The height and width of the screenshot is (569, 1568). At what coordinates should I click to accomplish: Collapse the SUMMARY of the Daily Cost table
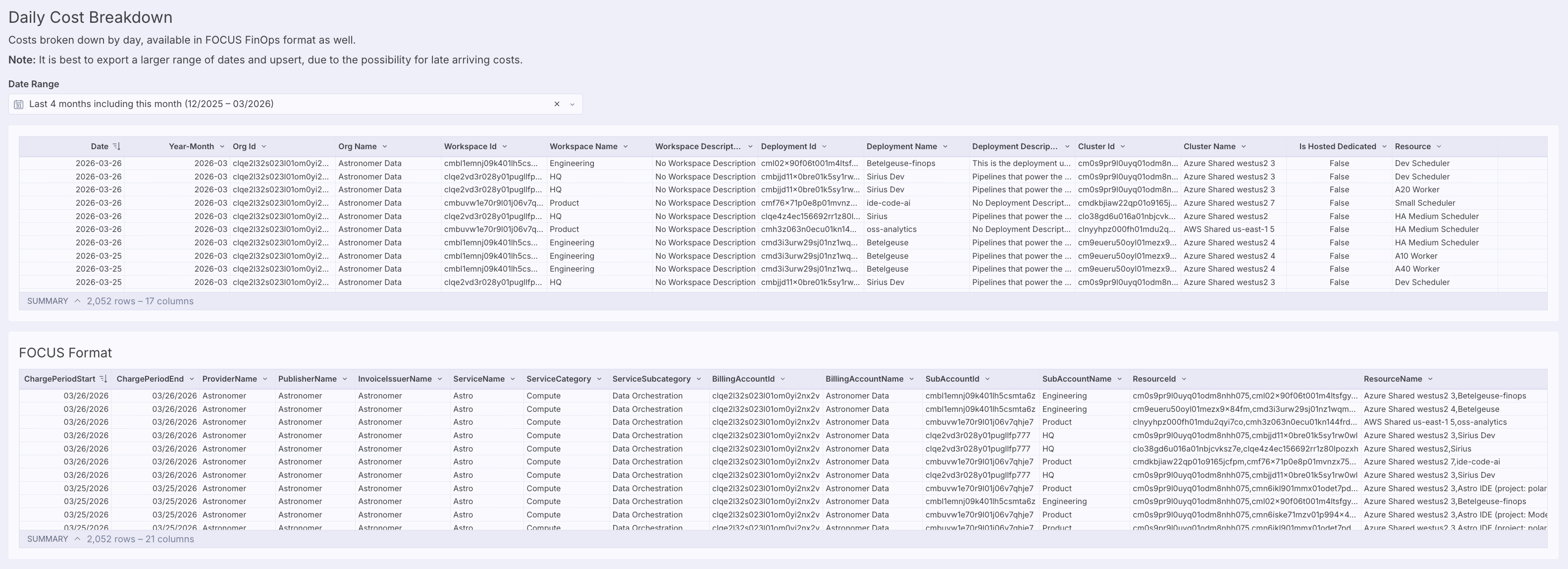pyautogui.click(x=77, y=300)
